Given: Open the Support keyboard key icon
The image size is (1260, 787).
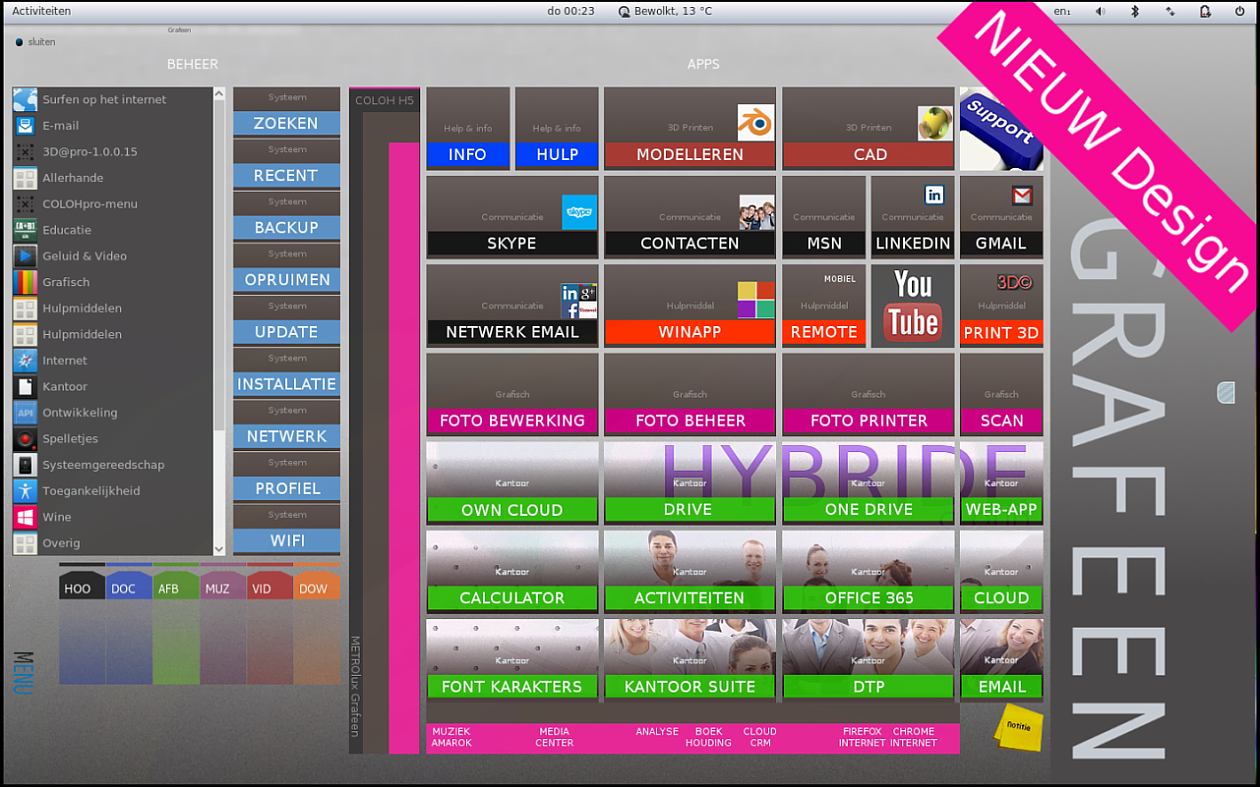Looking at the screenshot, I should click(x=1001, y=128).
